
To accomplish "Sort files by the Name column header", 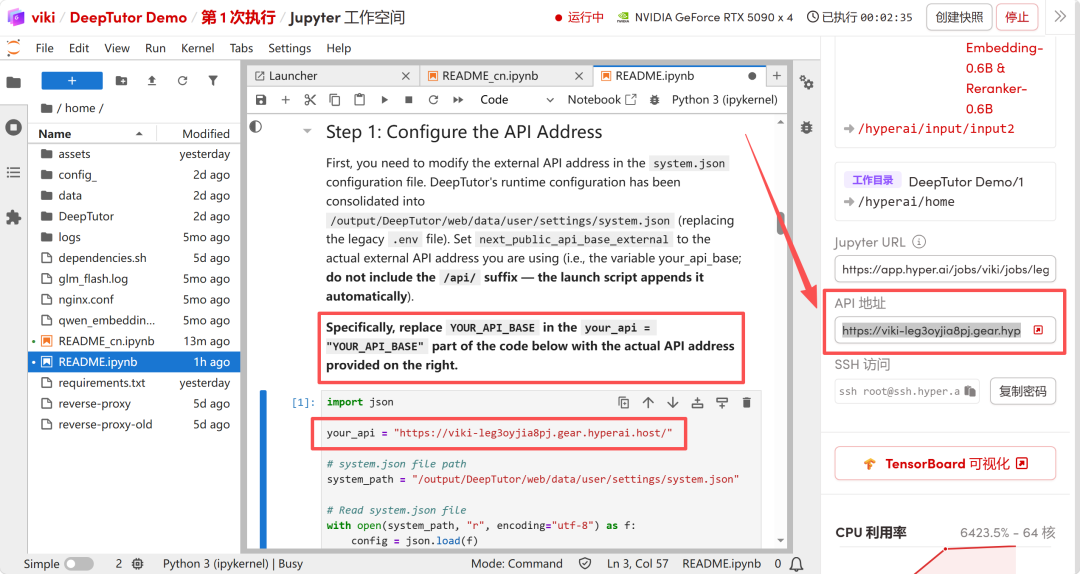I will click(x=91, y=134).
